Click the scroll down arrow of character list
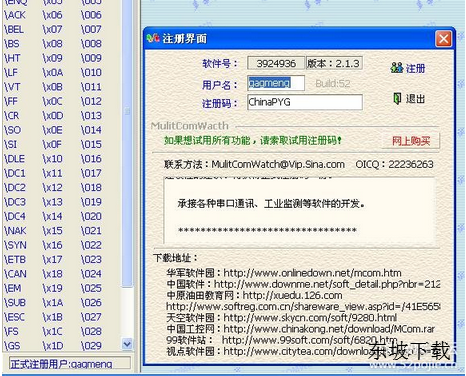466x376 pixels. pos(127,344)
